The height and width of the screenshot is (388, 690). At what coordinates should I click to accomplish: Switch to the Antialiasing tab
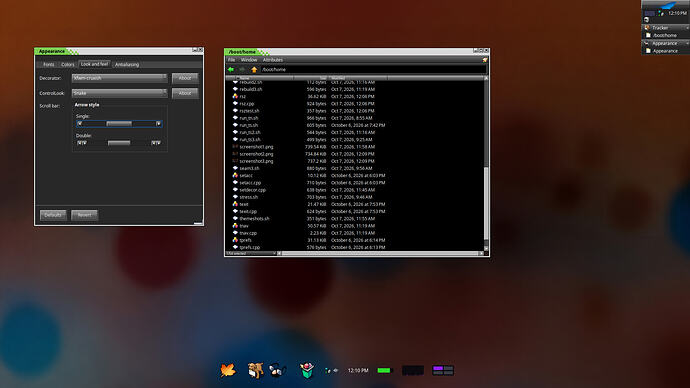[x=127, y=65]
